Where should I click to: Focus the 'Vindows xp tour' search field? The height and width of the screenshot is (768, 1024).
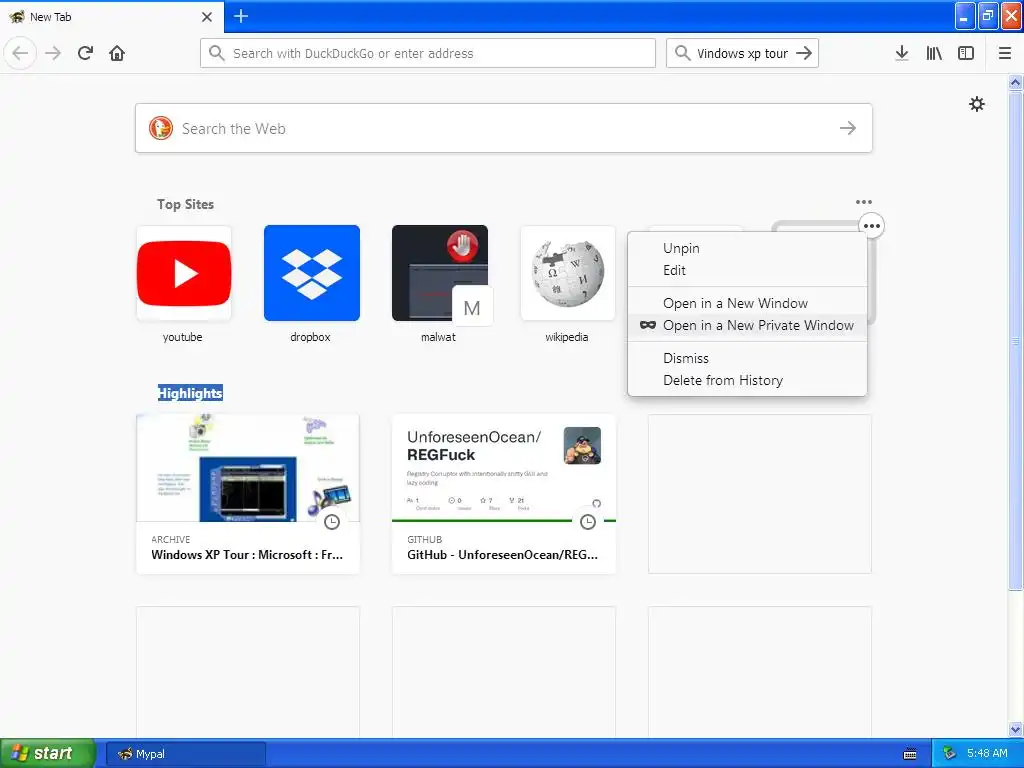(742, 53)
